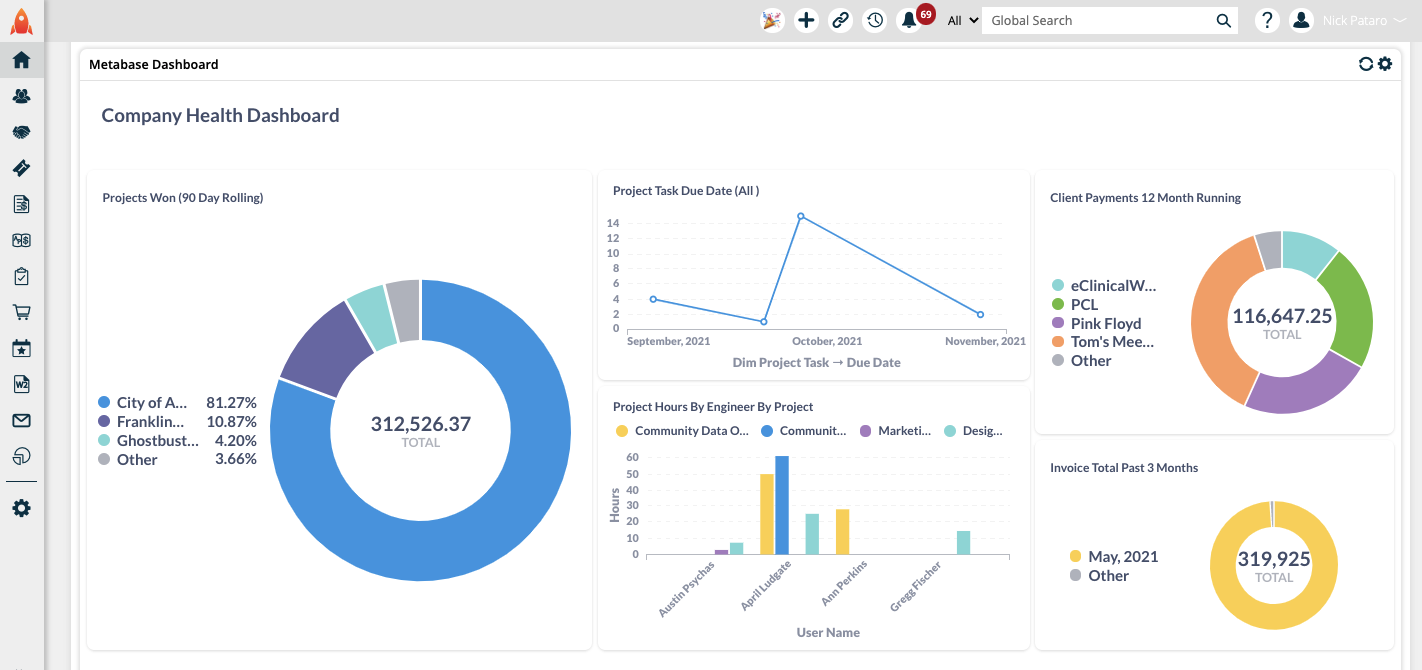The width and height of the screenshot is (1422, 670).
Task: Open the All search scope dropdown
Action: click(962, 21)
